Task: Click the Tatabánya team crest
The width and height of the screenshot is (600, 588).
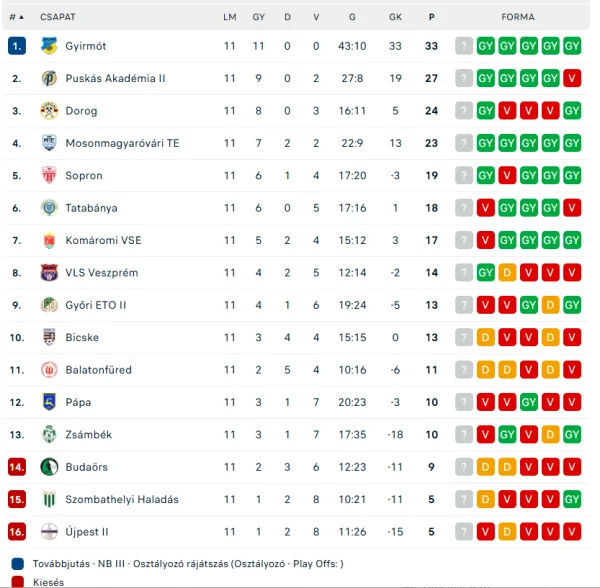Action: [49, 208]
